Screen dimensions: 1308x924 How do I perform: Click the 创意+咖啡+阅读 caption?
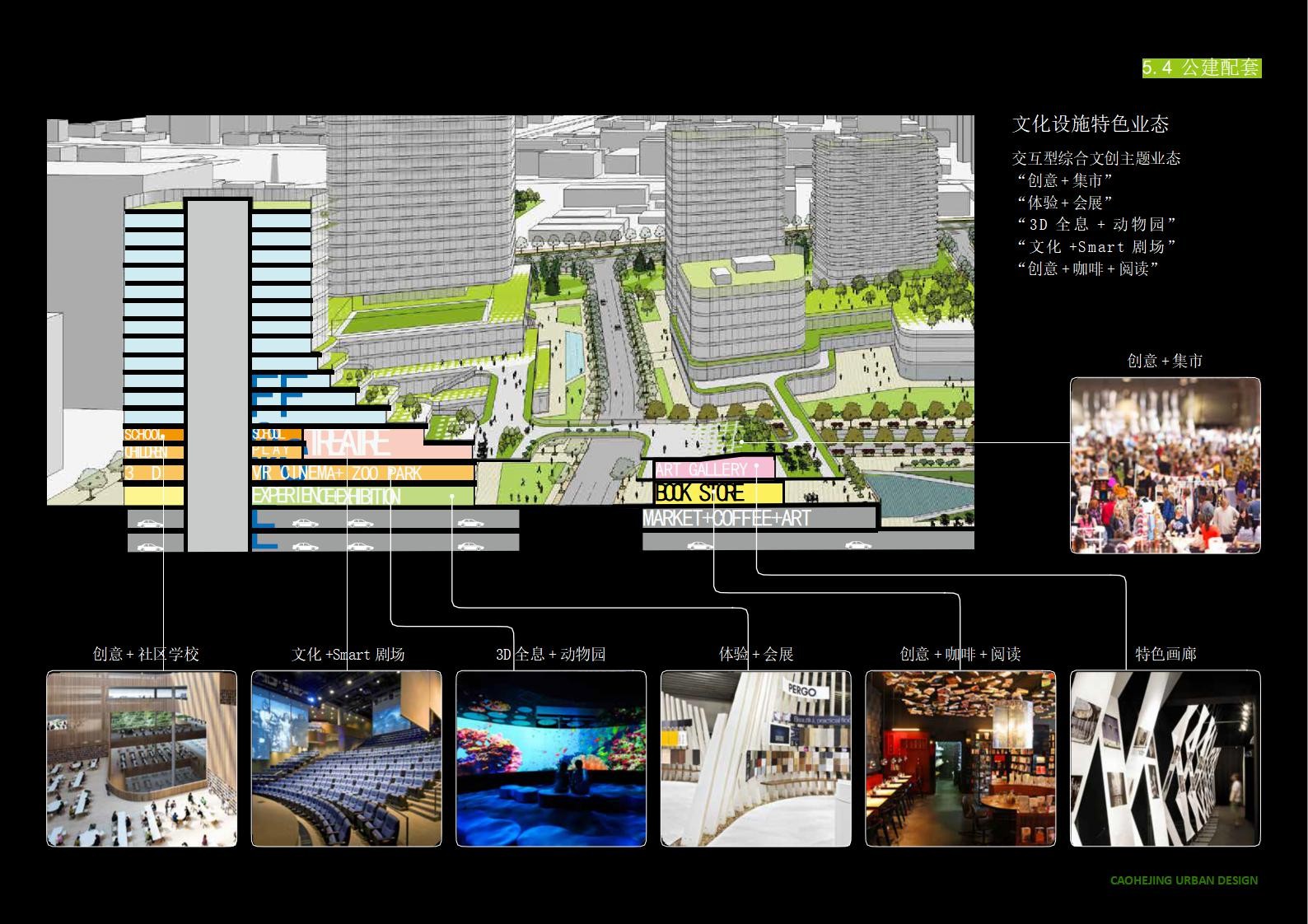[x=960, y=654]
